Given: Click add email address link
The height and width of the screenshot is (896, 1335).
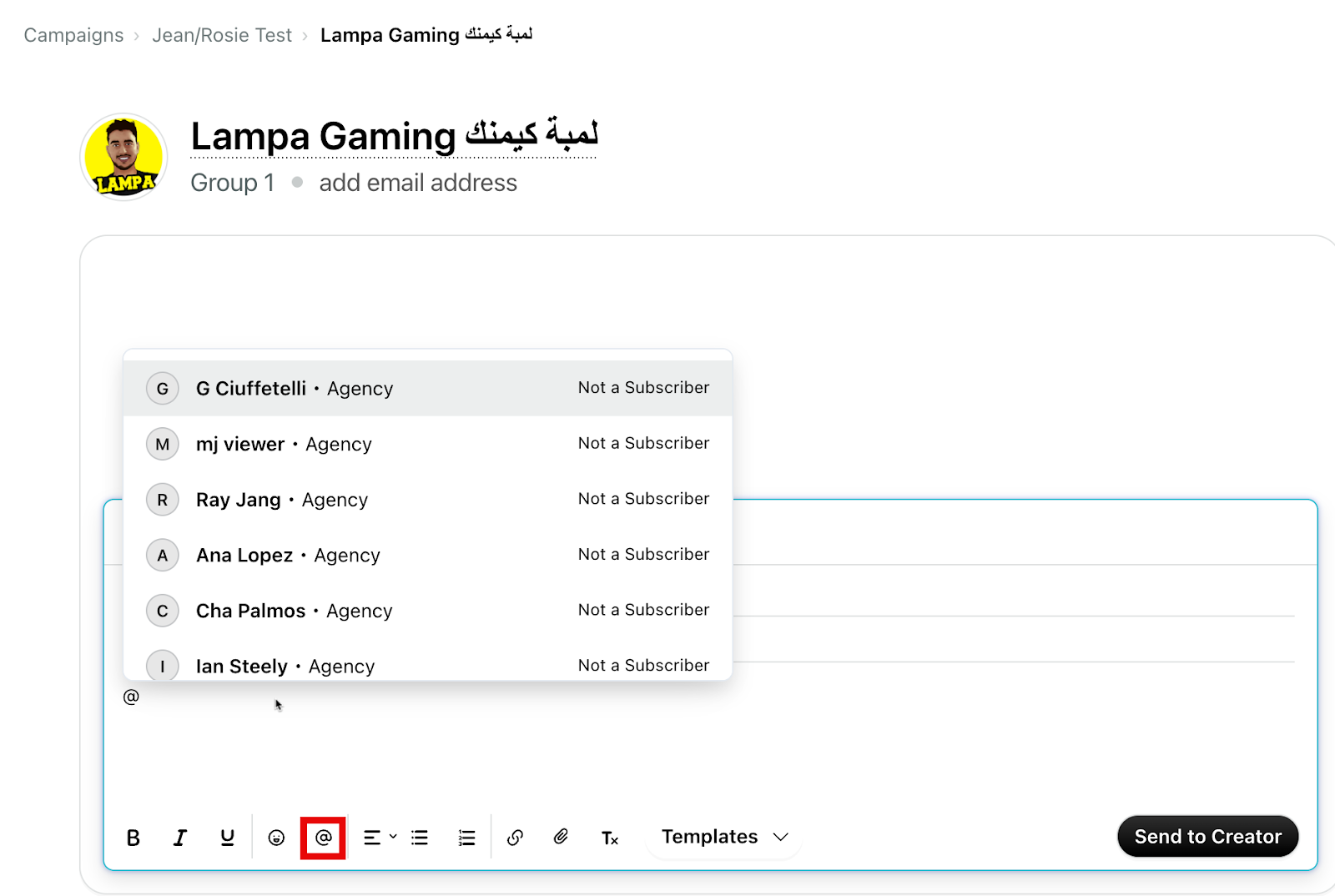Looking at the screenshot, I should point(418,183).
